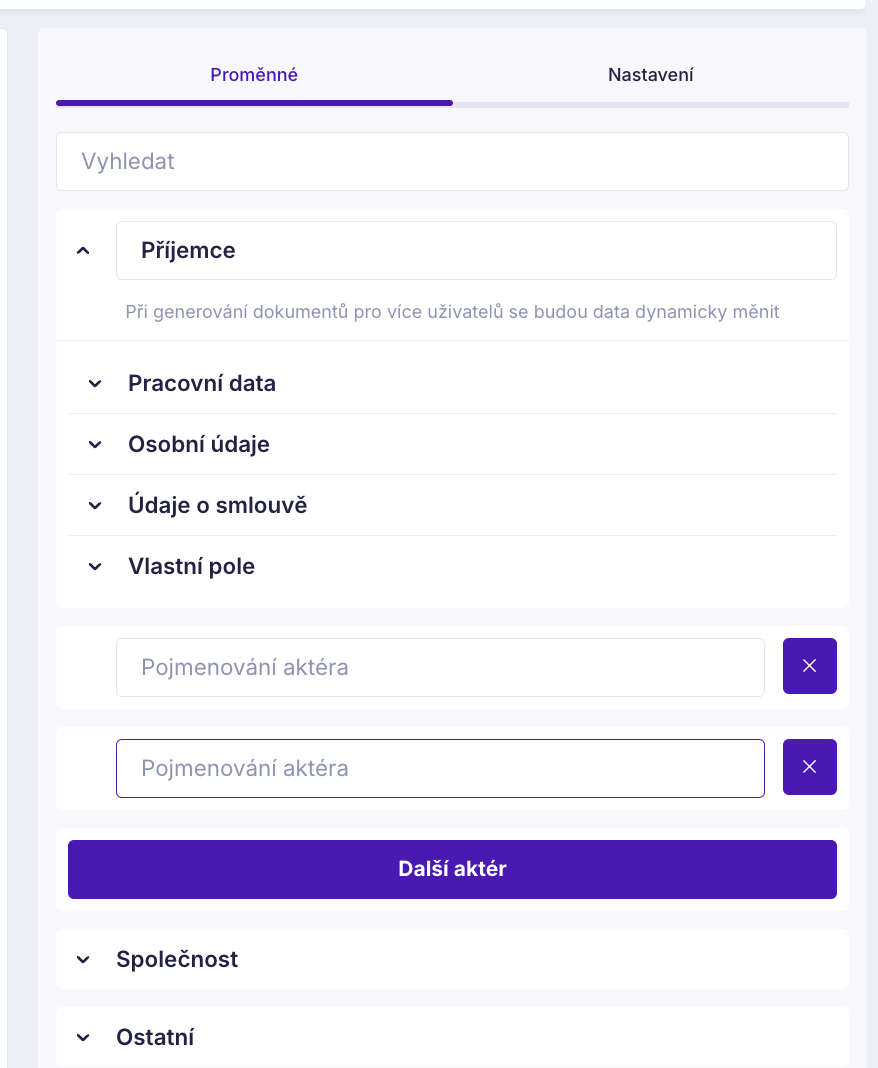Select the Pracovní data label
878x1068 pixels.
pos(202,383)
